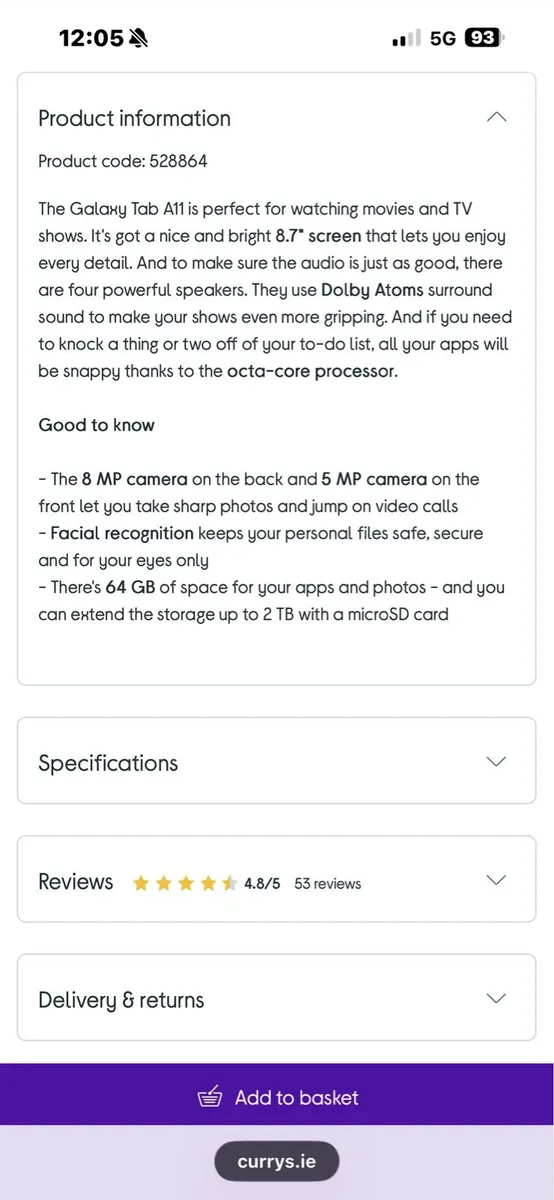Tap the 5G network indicator
Screen dimensions: 554x1200
(x=443, y=38)
